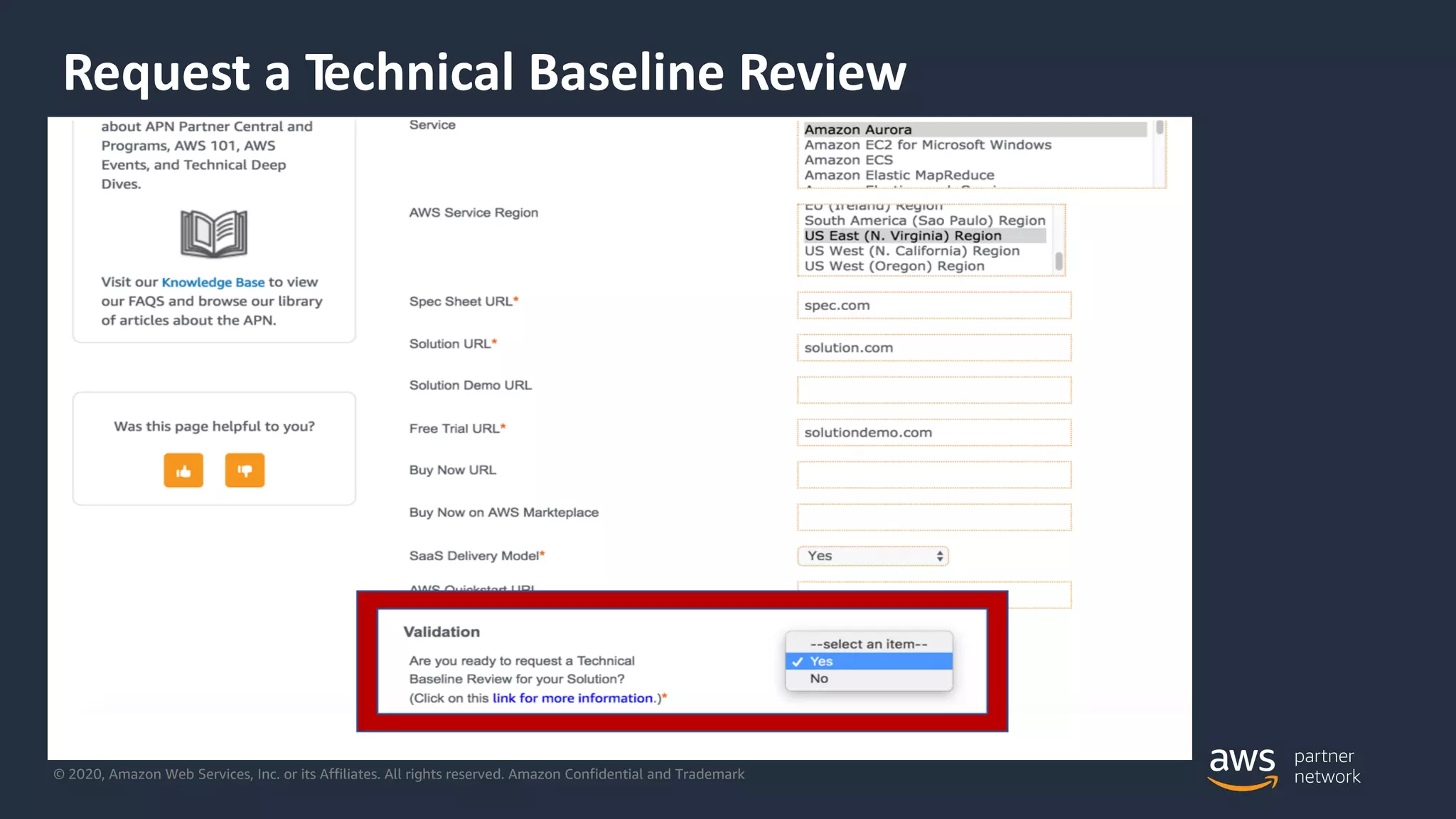
Task: Click the Solution Demo URL field
Action: pos(934,390)
